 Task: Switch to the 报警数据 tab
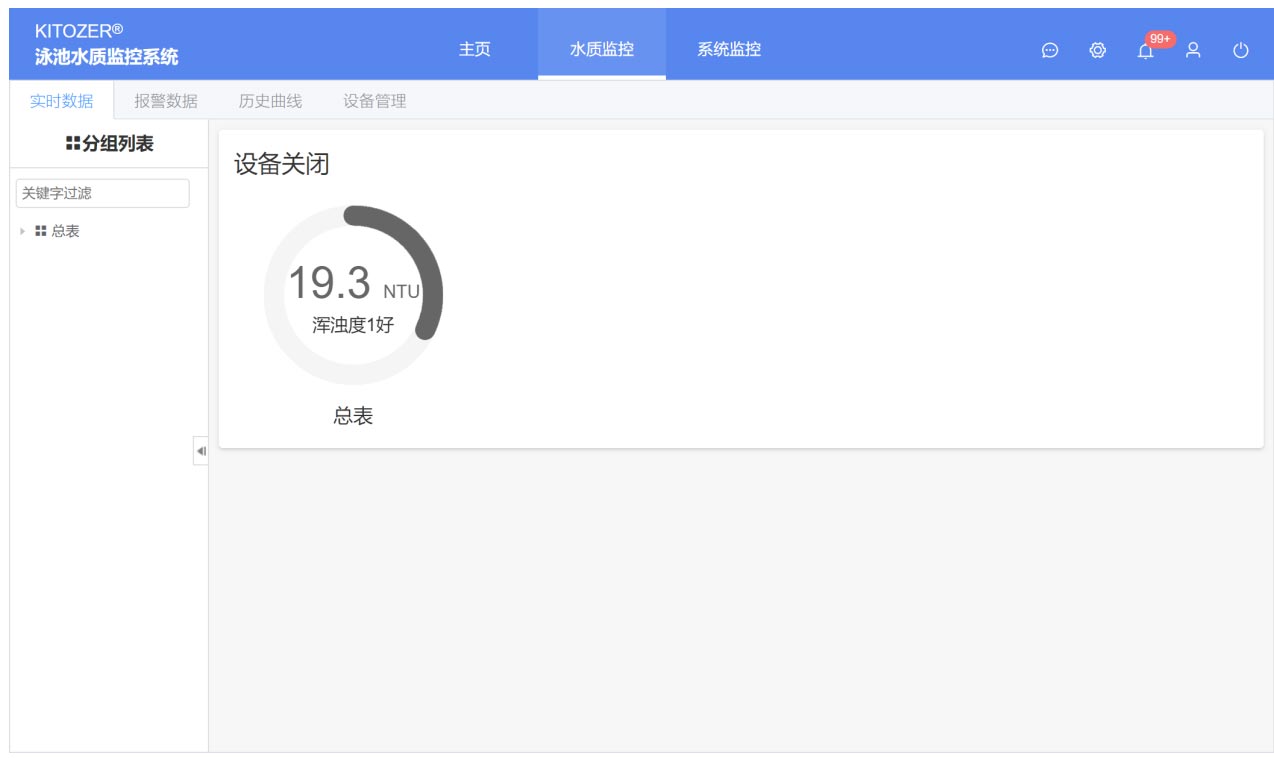(166, 101)
